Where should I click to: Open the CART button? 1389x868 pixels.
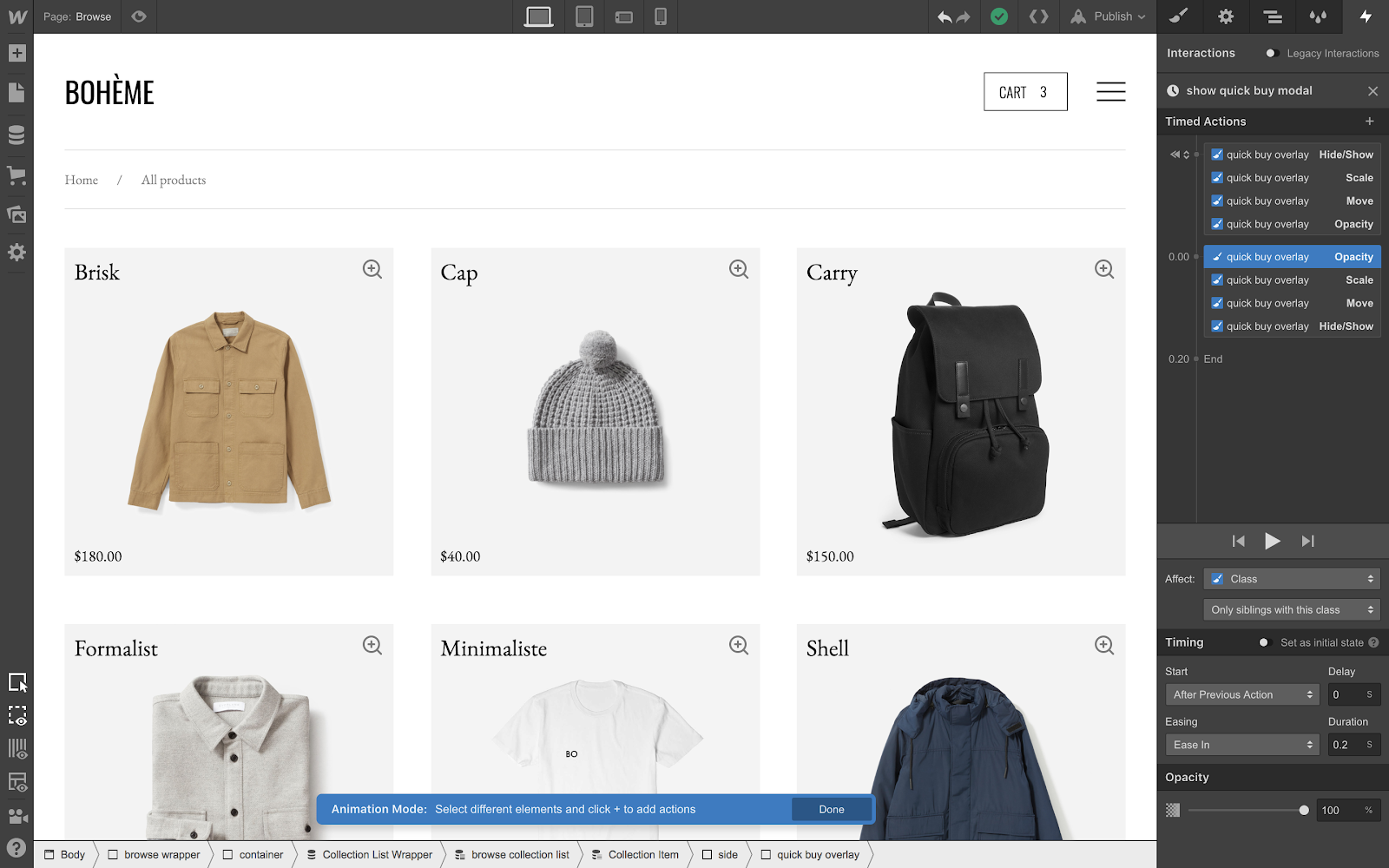point(1025,92)
